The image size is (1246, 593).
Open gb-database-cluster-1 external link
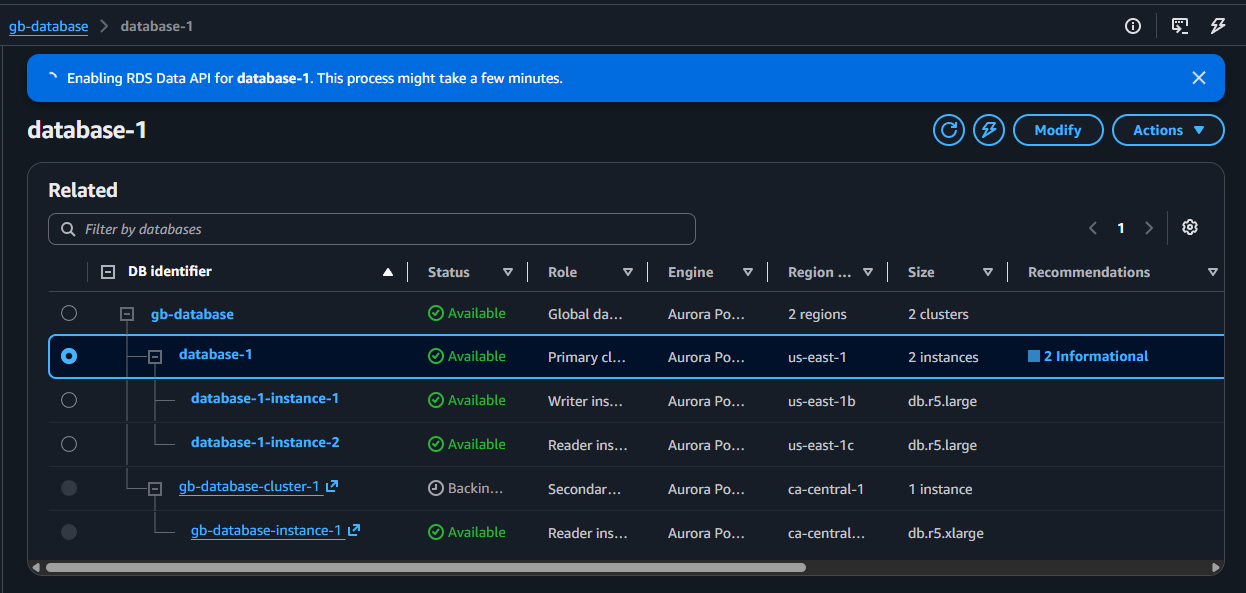258,487
